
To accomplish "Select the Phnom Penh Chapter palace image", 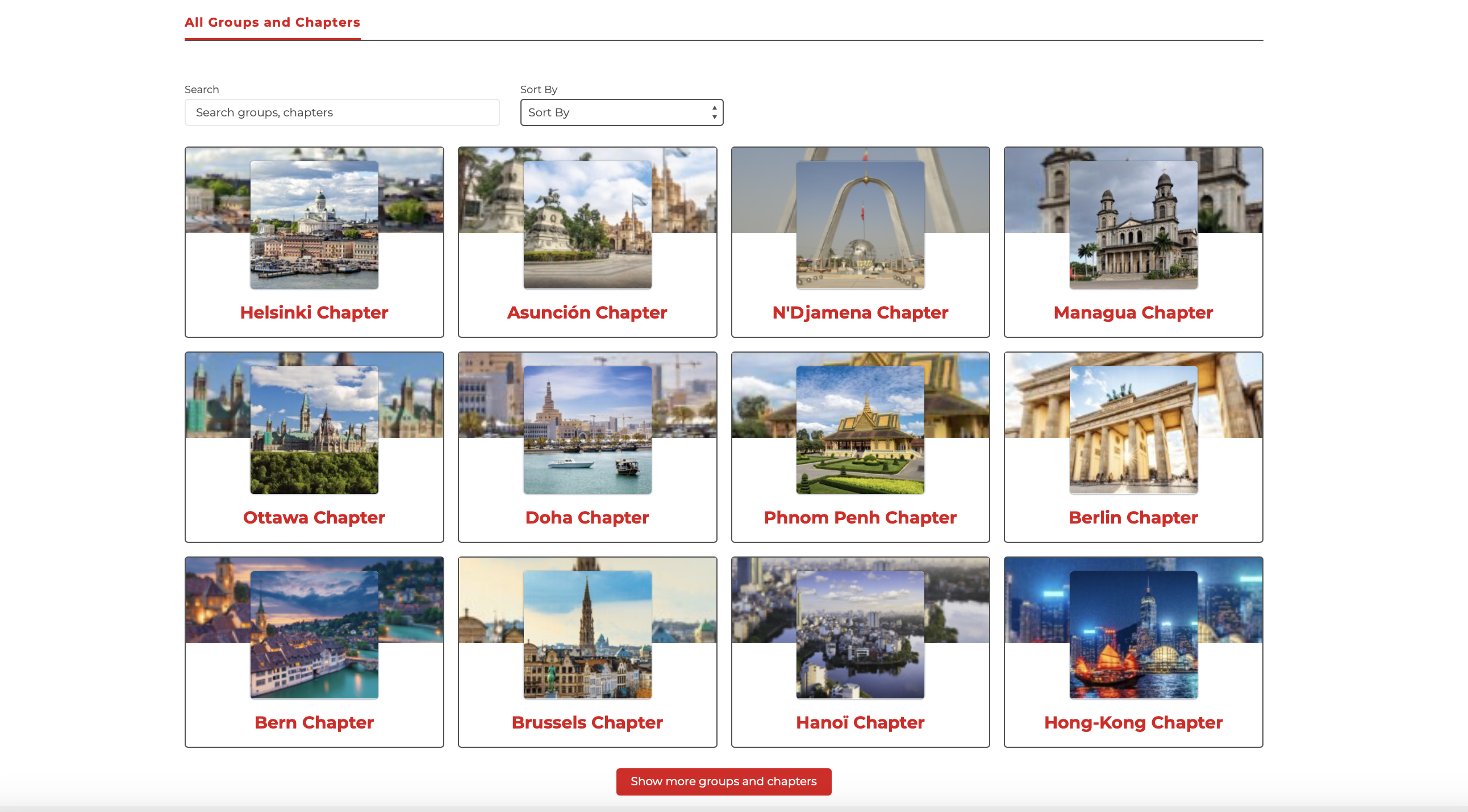I will point(860,429).
